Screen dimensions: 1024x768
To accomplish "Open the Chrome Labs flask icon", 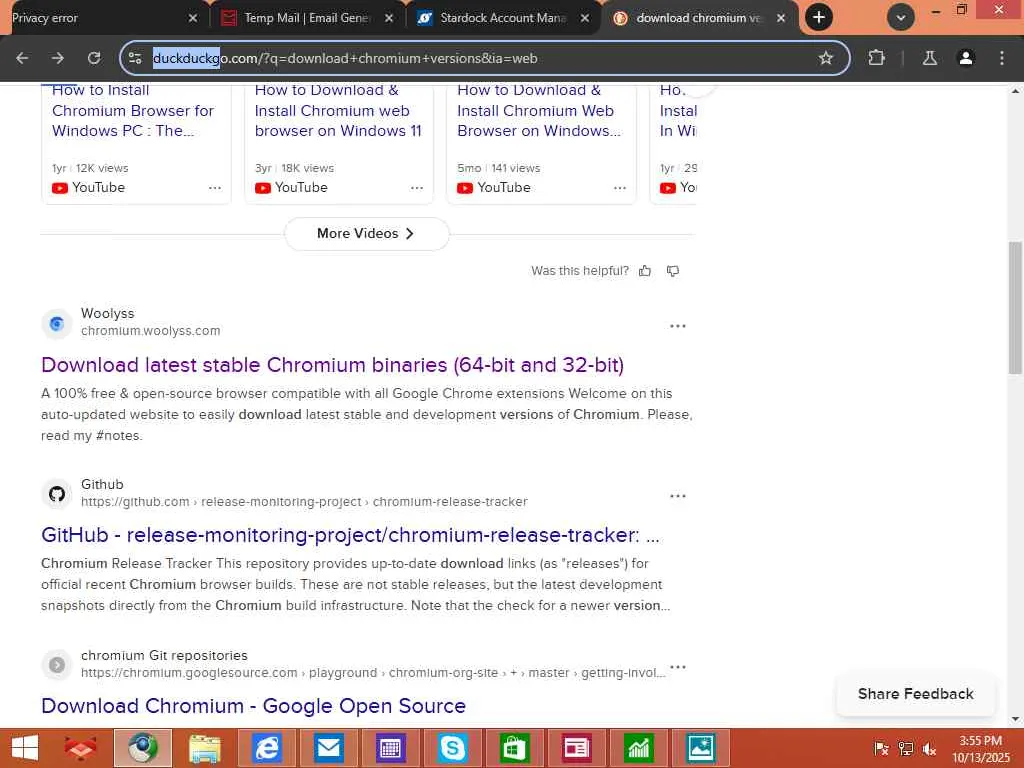I will [929, 58].
